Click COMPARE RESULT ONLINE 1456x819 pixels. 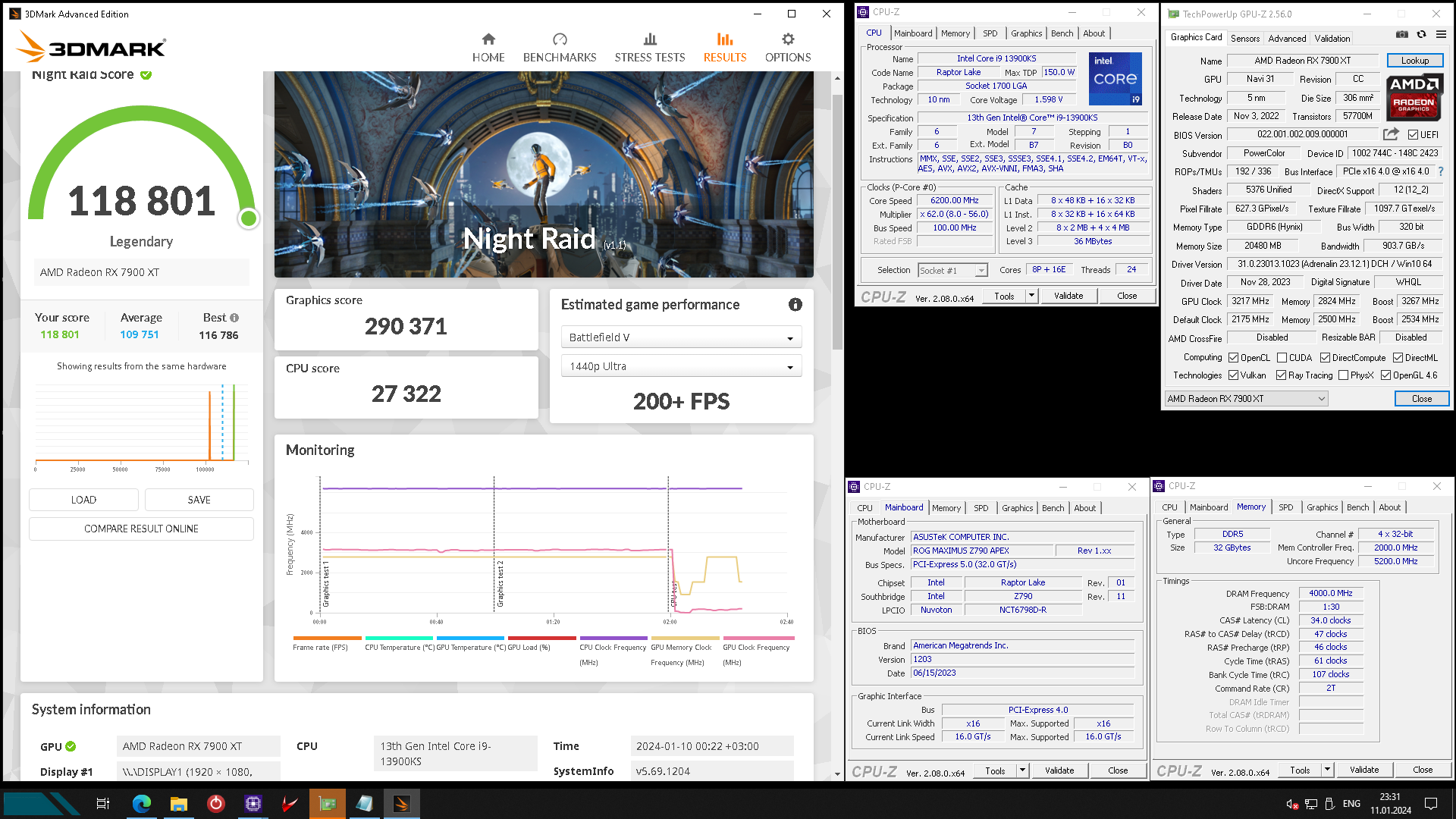pyautogui.click(x=141, y=529)
